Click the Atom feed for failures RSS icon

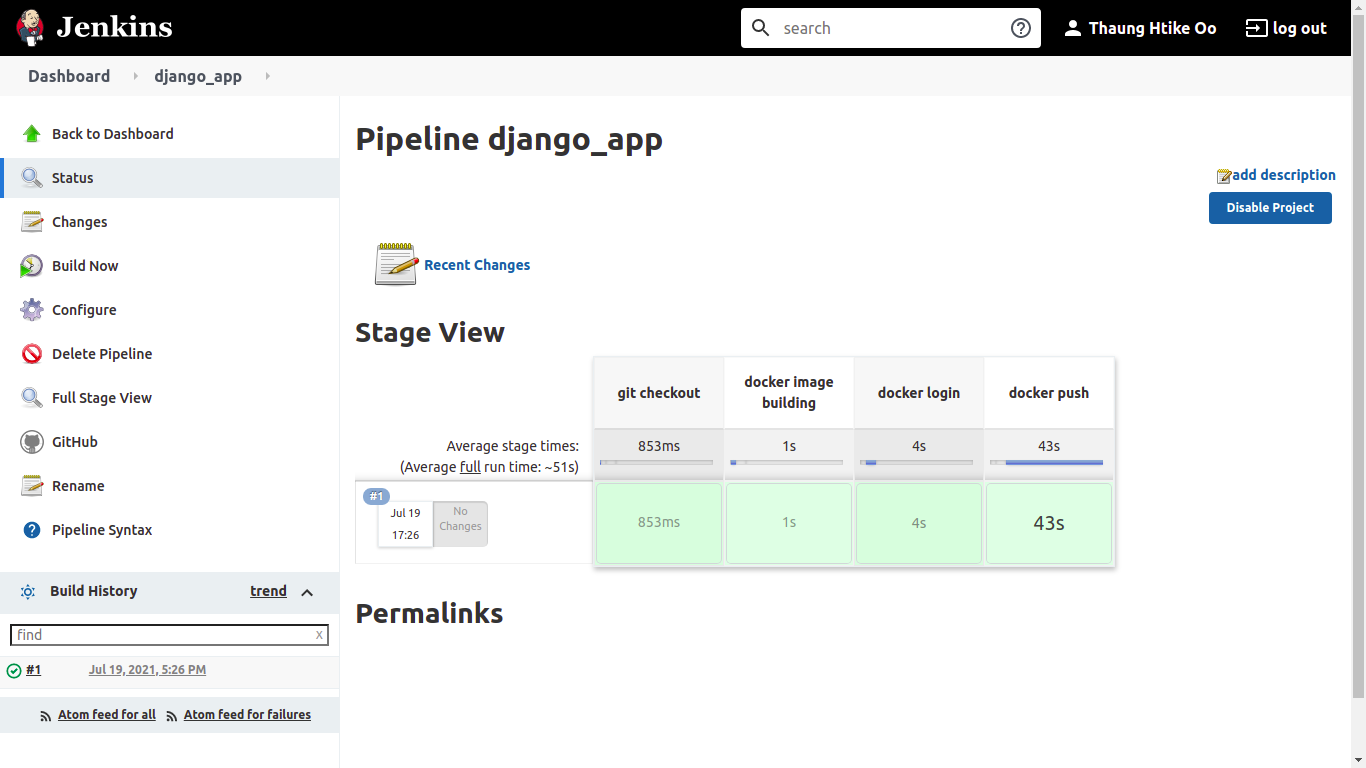pyautogui.click(x=172, y=716)
